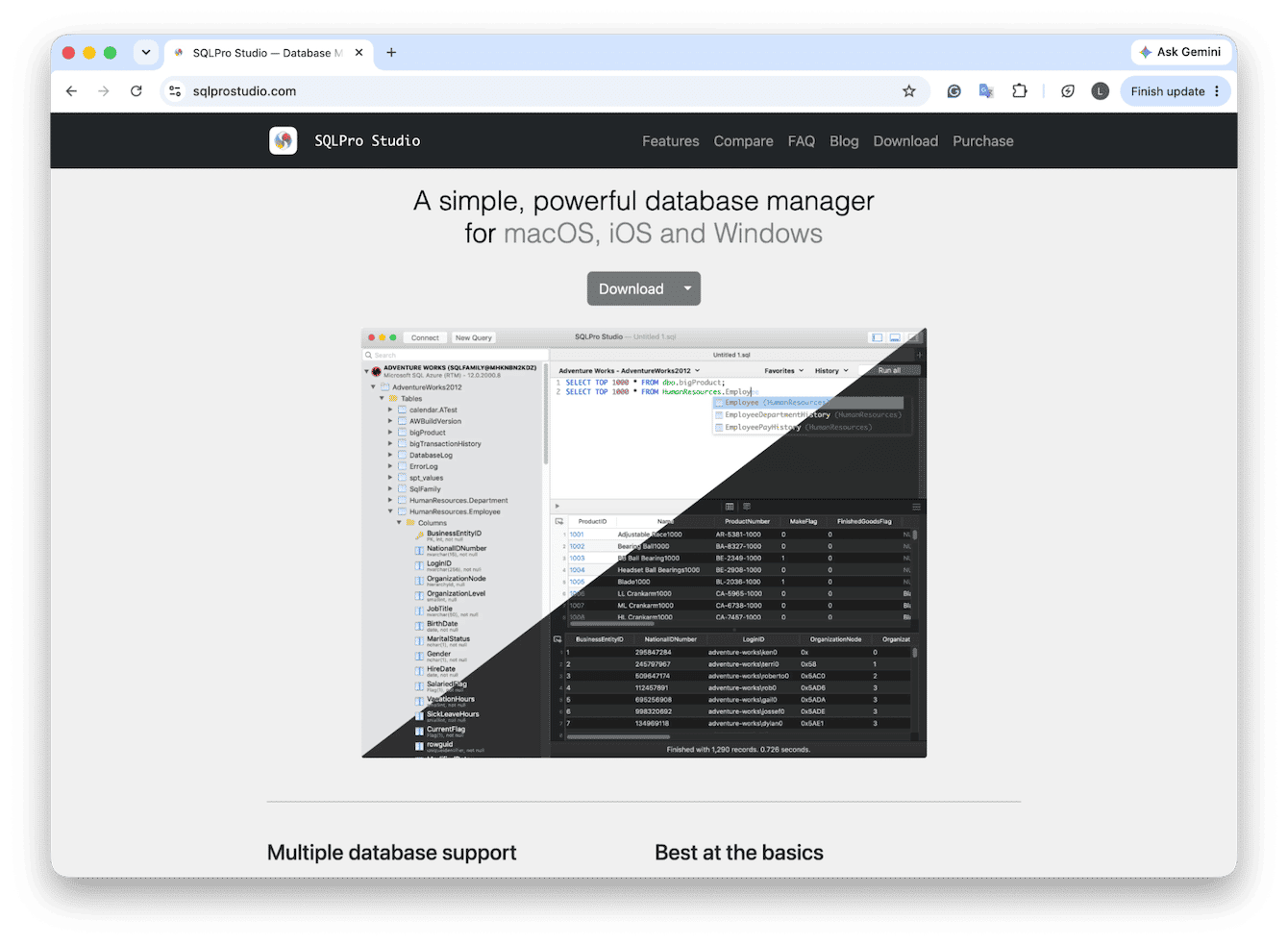
Task: Go back to previous page
Action: [x=71, y=91]
